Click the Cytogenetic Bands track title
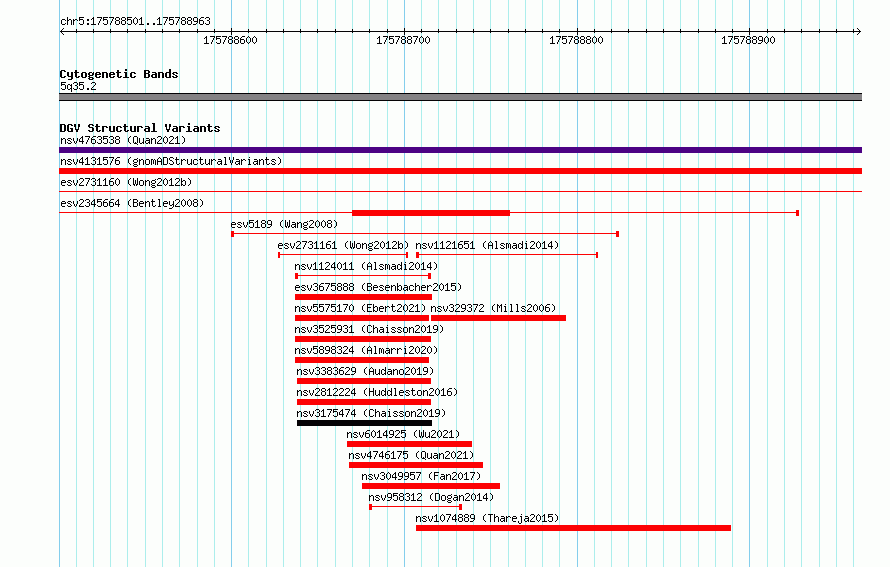This screenshot has width=890, height=567. pos(119,74)
